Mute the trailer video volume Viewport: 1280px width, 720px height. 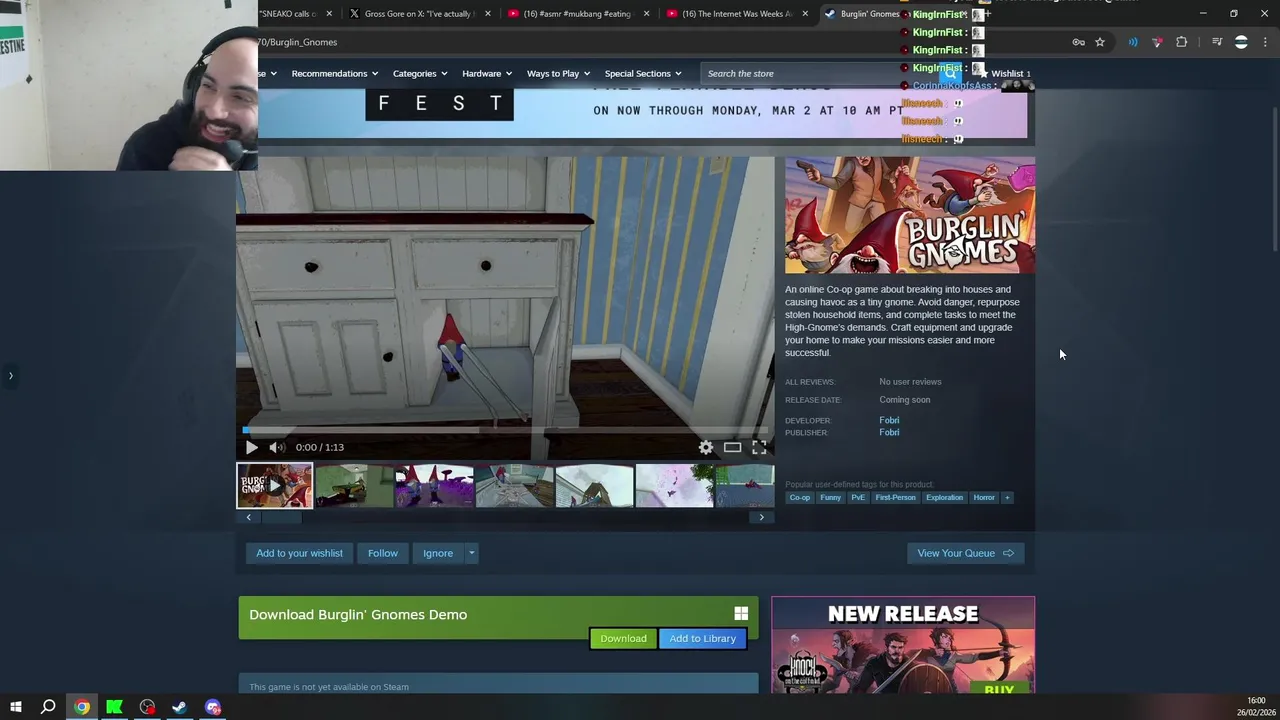pyautogui.click(x=277, y=447)
